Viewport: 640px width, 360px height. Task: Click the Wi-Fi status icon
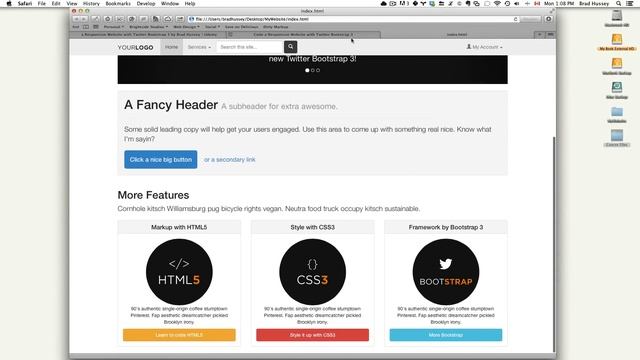coord(497,3)
